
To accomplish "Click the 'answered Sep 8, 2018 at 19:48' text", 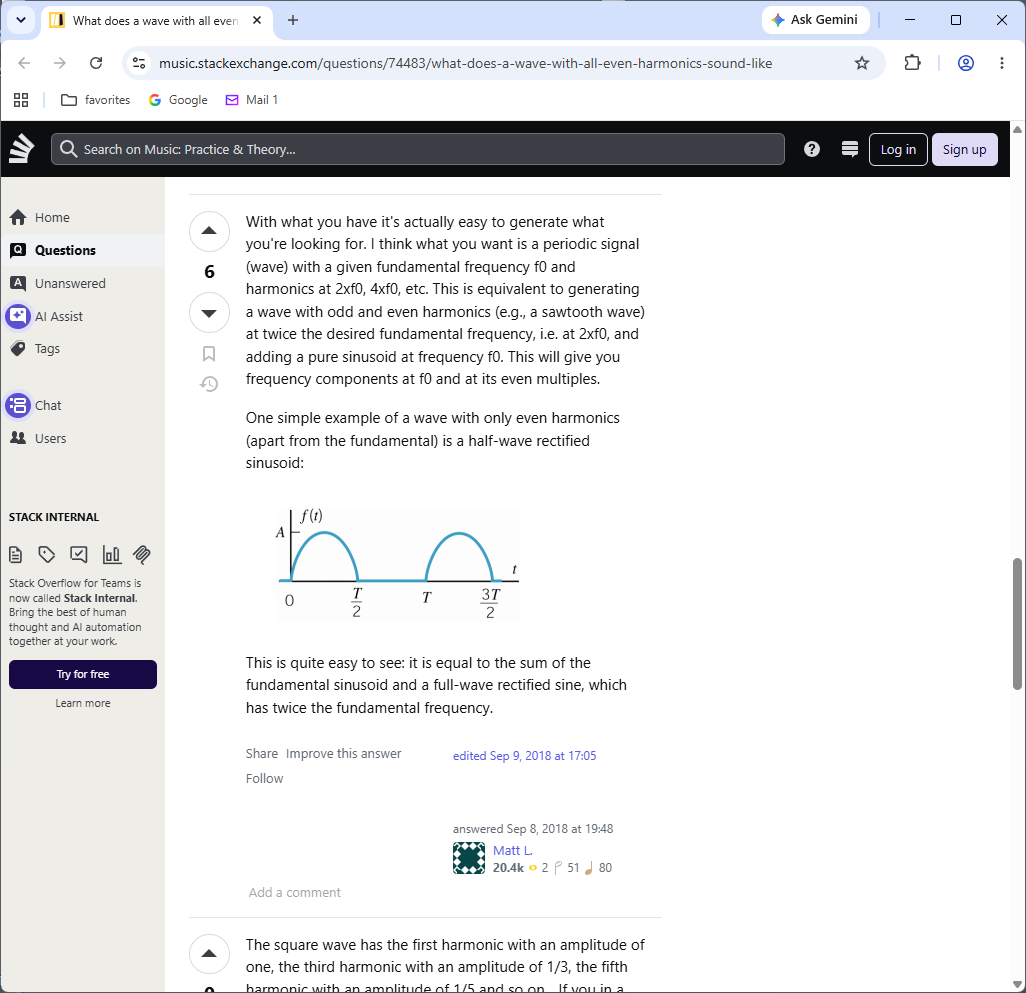I will coord(533,829).
